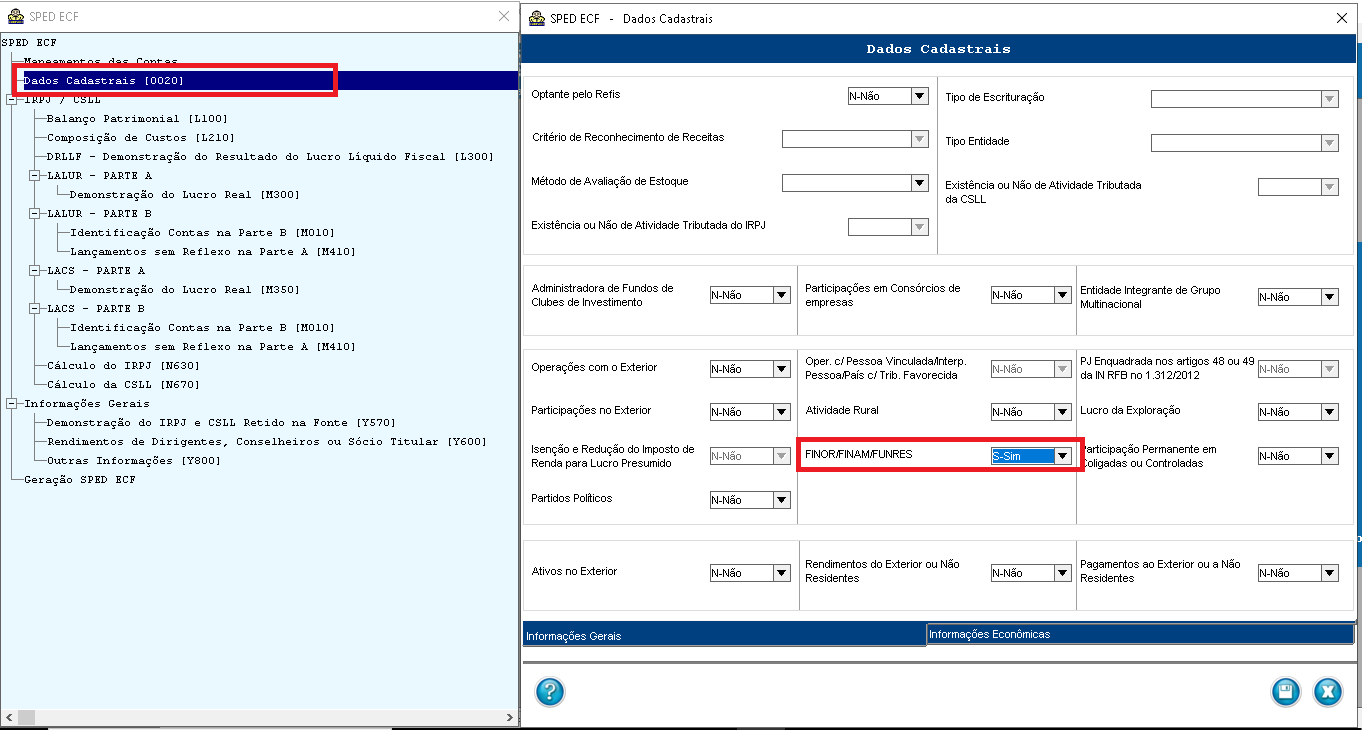The width and height of the screenshot is (1362, 730).
Task: Click the blue help question-mark icon
Action: 550,691
